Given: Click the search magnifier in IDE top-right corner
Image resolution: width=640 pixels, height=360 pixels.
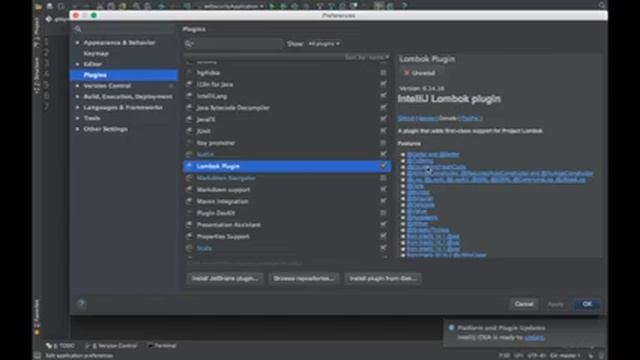Looking at the screenshot, I should tap(602, 6).
